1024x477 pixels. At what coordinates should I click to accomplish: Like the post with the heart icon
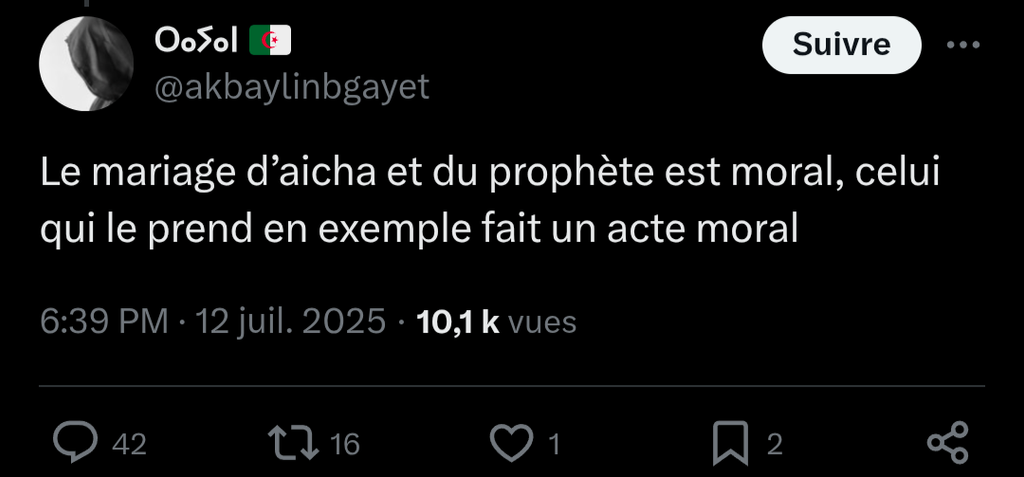(511, 442)
